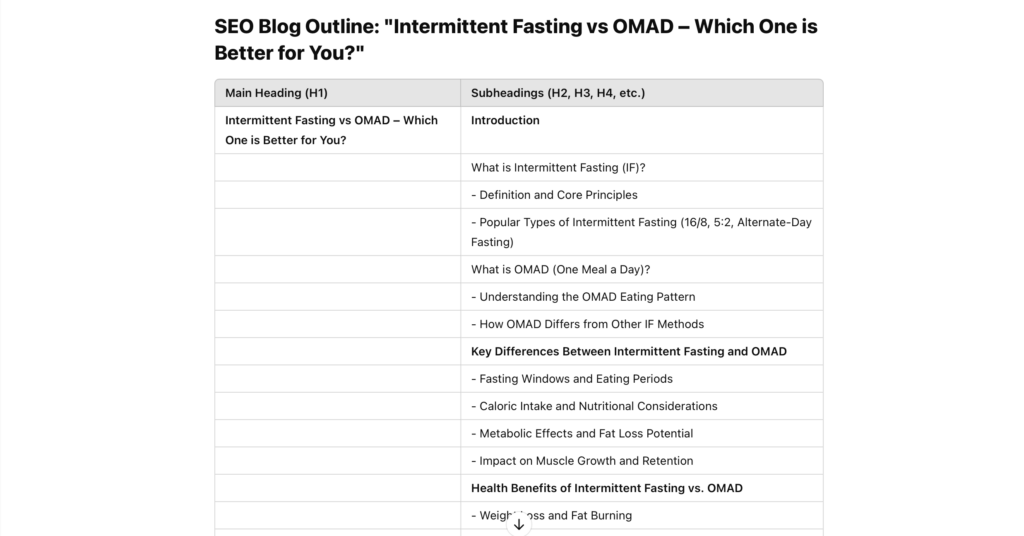Click 'Key Differences Between Intermittent Fasting and OMAD'
Screen dimensions: 1024x536
coord(628,352)
